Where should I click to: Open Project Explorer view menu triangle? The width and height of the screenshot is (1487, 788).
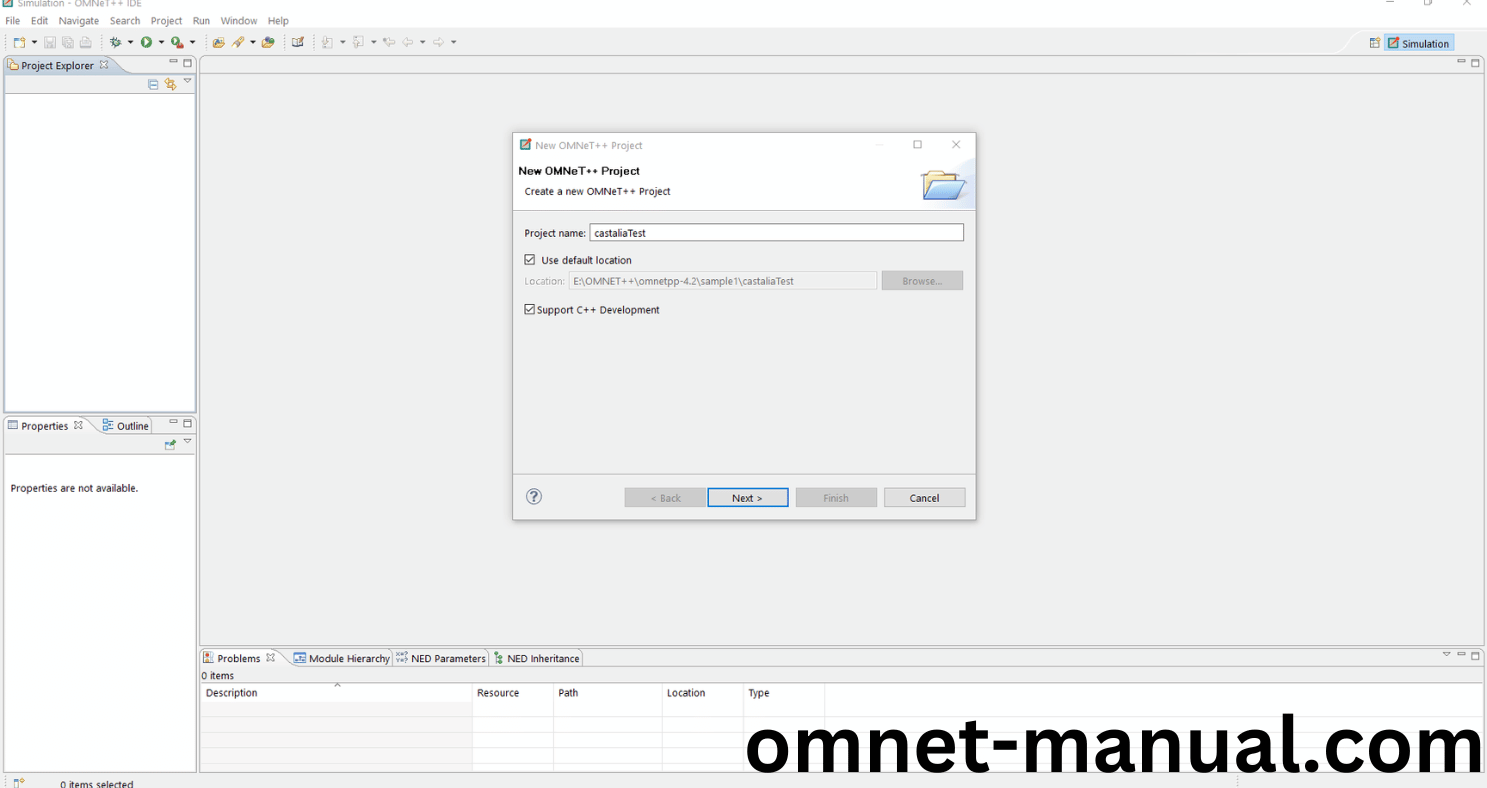point(187,82)
